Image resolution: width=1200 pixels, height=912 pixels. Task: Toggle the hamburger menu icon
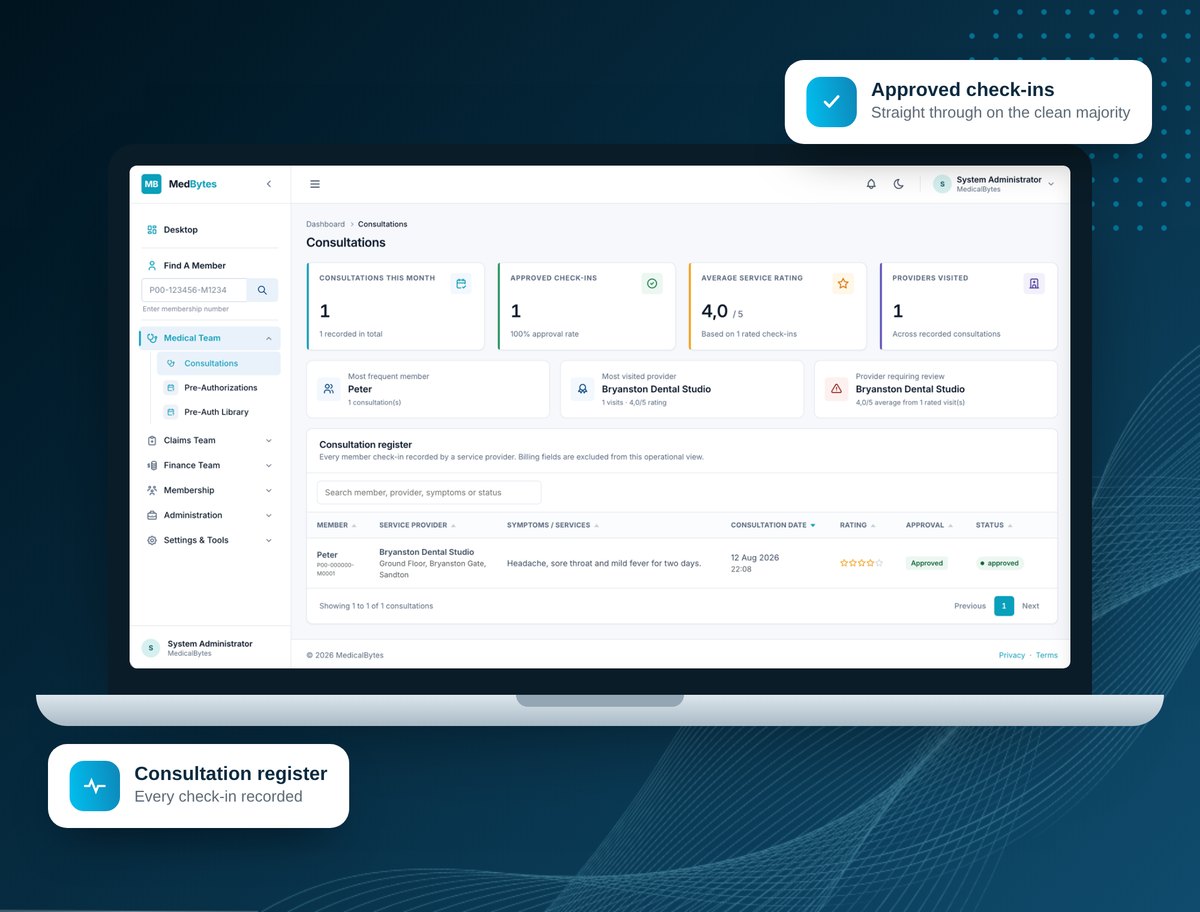[x=315, y=184]
